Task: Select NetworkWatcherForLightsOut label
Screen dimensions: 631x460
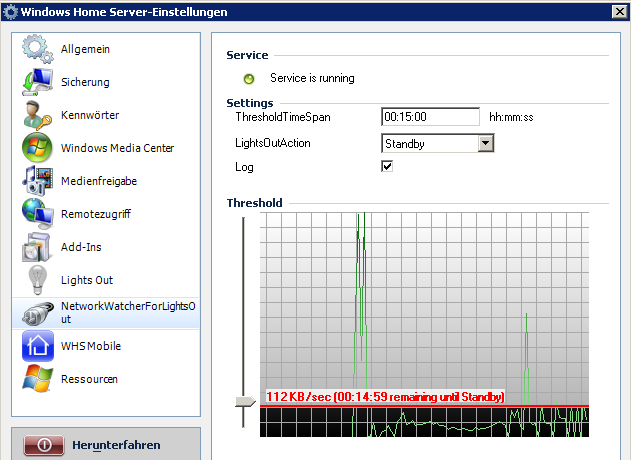Action: 128,313
